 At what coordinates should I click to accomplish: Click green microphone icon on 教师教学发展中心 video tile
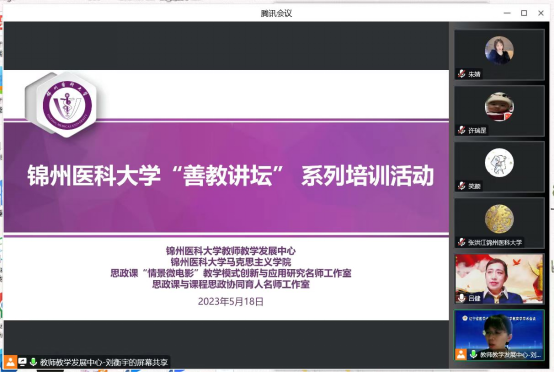(473, 354)
